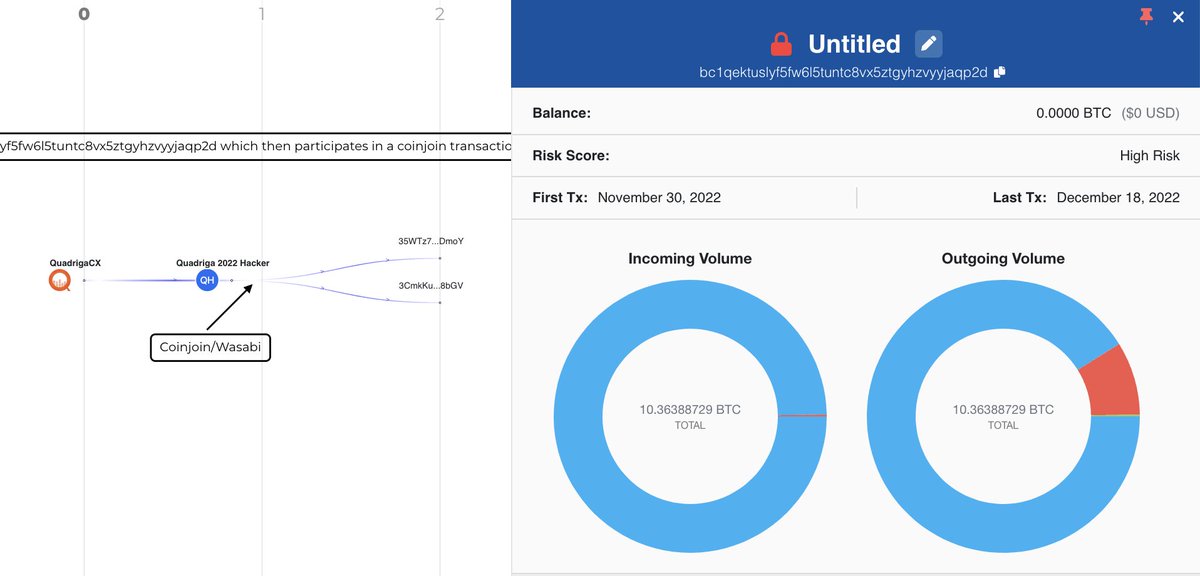Screen dimensions: 1200x576
Task: Click the November 30, 2022 date
Action: [659, 197]
